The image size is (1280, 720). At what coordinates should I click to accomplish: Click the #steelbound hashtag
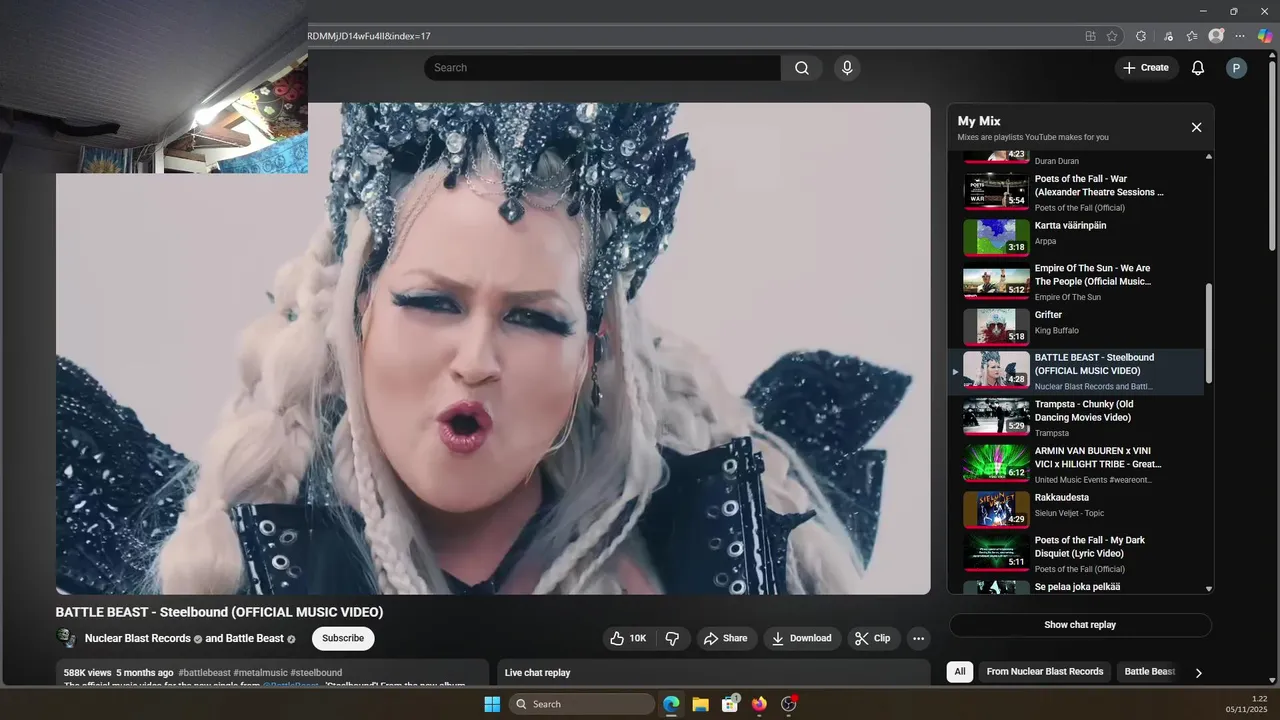click(316, 673)
